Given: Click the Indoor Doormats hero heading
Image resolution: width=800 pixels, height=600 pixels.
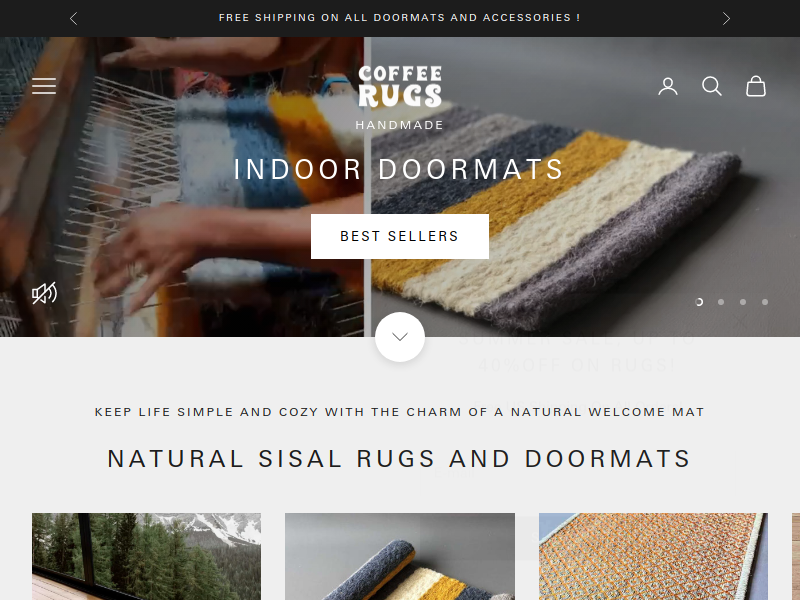Looking at the screenshot, I should pyautogui.click(x=399, y=169).
